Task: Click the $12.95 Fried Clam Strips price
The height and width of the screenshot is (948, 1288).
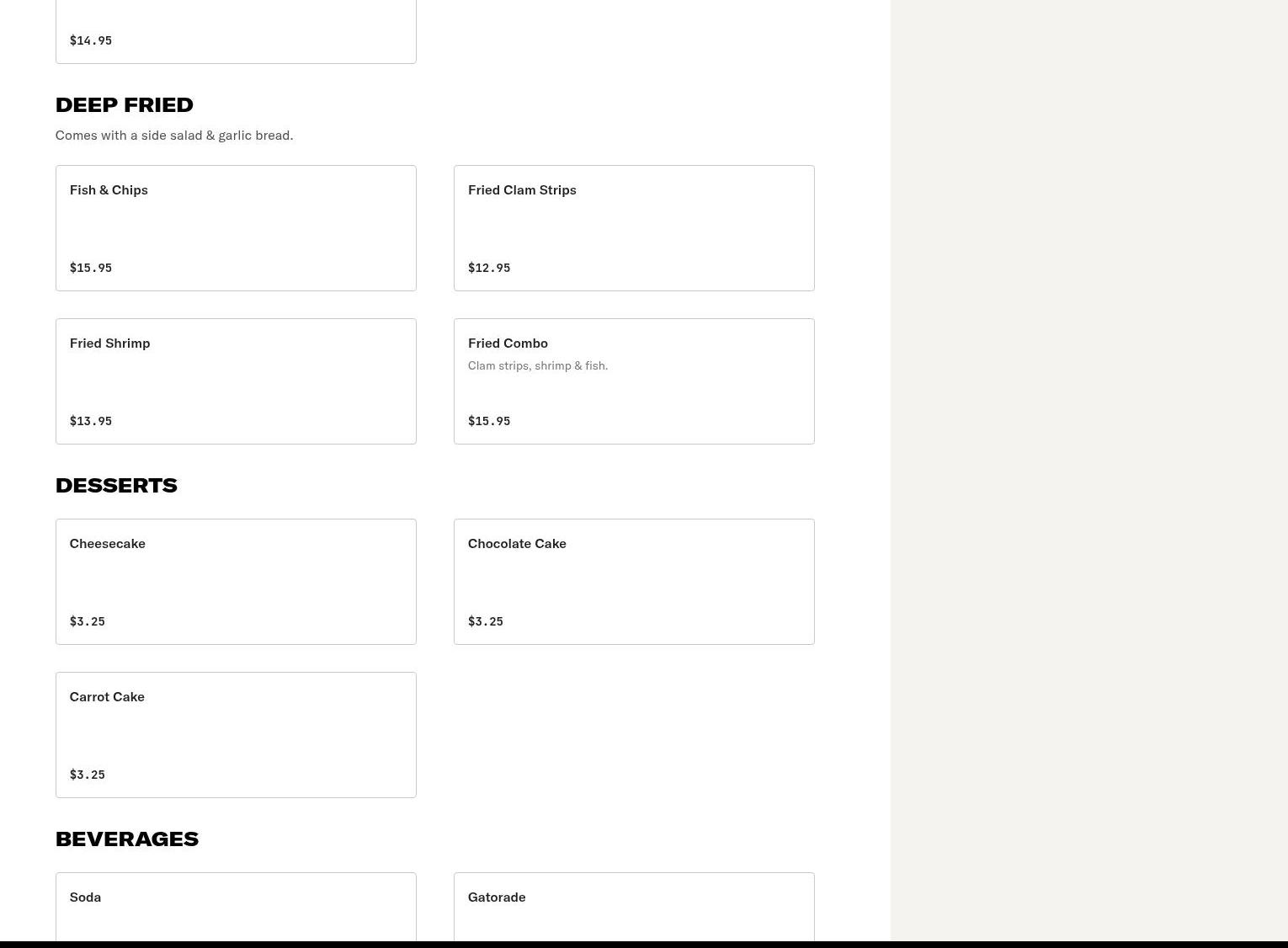Action: 489,268
